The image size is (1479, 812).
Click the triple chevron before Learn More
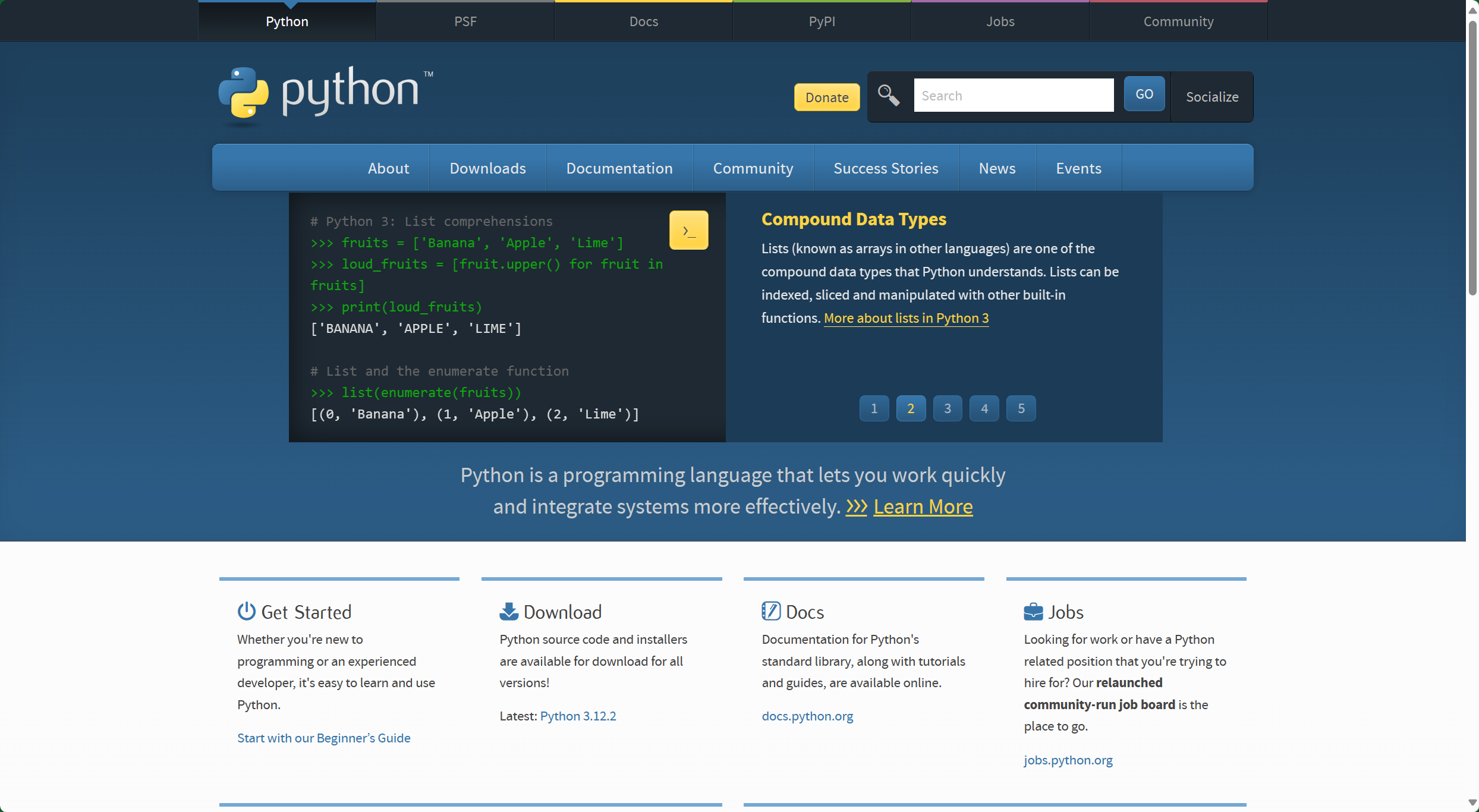click(856, 506)
